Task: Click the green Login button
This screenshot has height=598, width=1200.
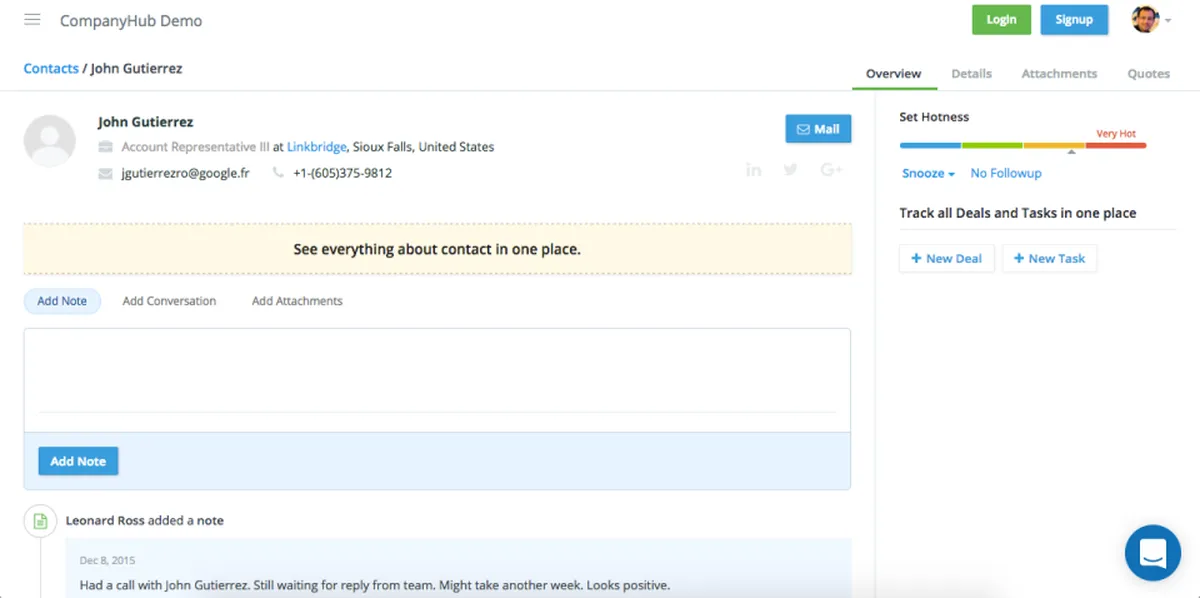Action: coord(1001,19)
